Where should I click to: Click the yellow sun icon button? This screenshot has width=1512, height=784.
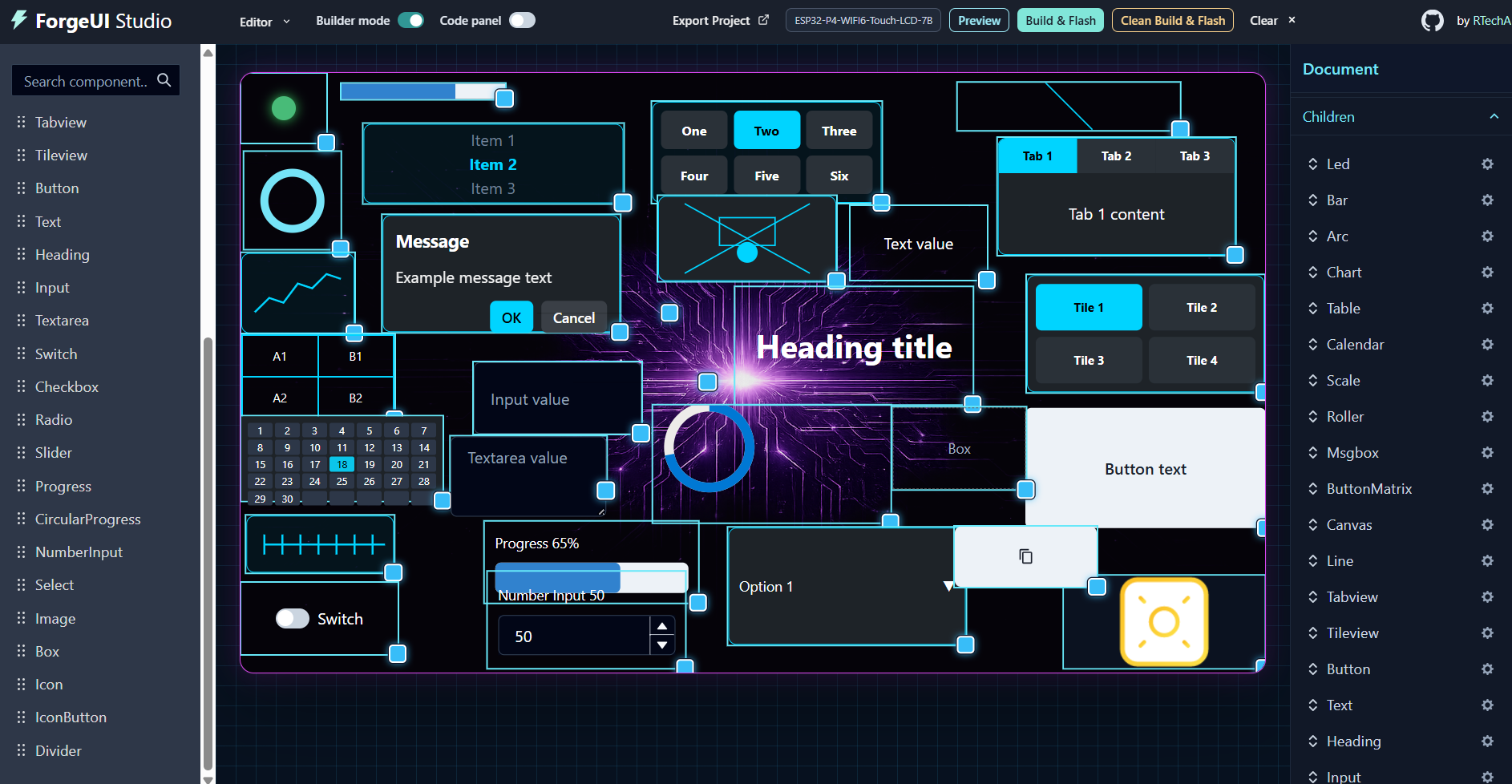tap(1164, 622)
